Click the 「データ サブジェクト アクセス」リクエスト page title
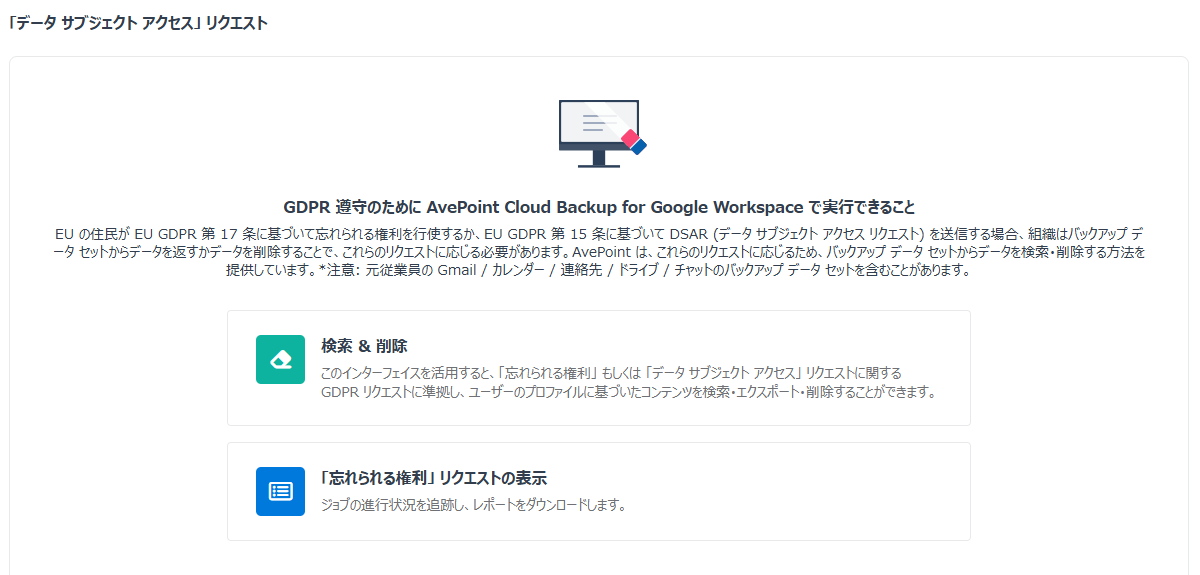Viewport: 1200px width, 575px height. tap(137, 23)
